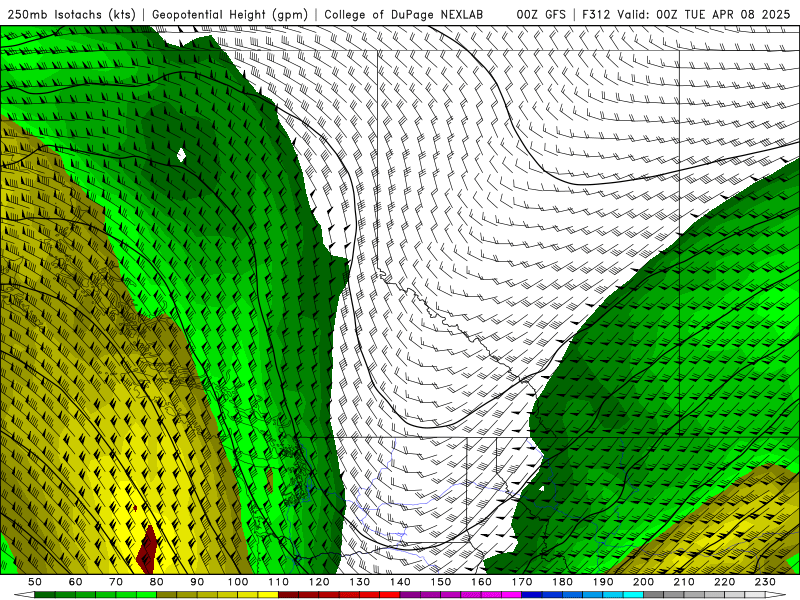The height and width of the screenshot is (600, 800).
Task: Click the 'College of DuPage NEXLAB' credit text
Action: (x=404, y=15)
